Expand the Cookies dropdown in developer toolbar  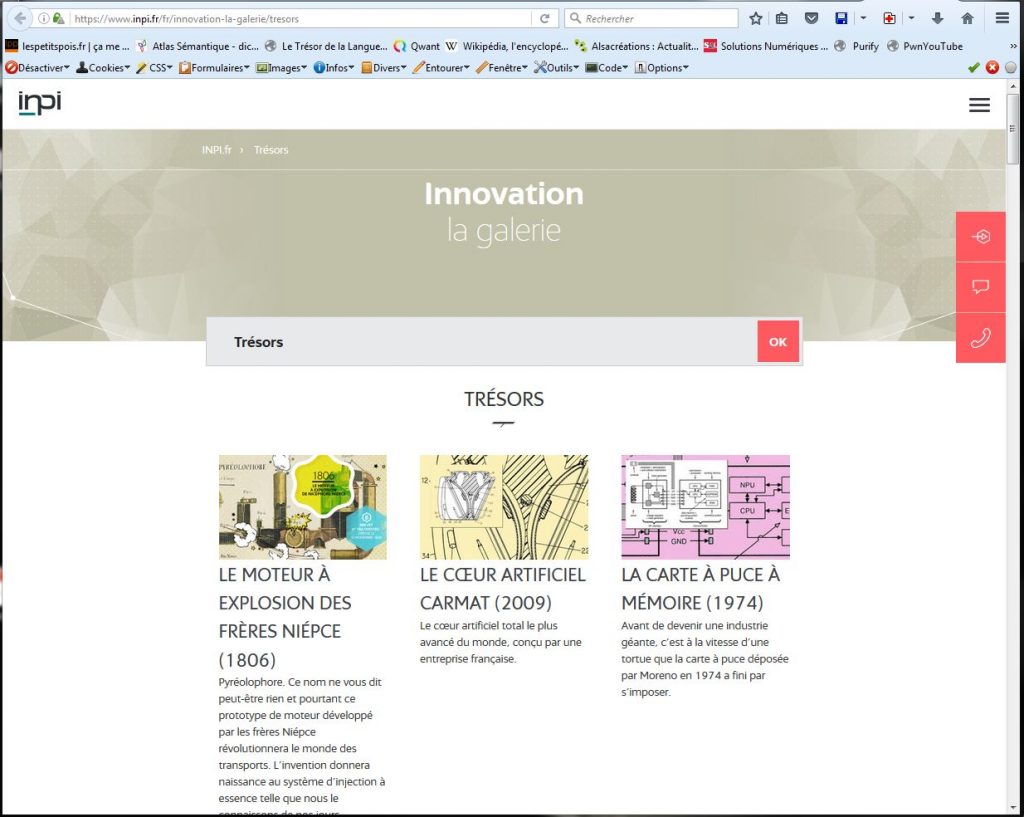103,67
